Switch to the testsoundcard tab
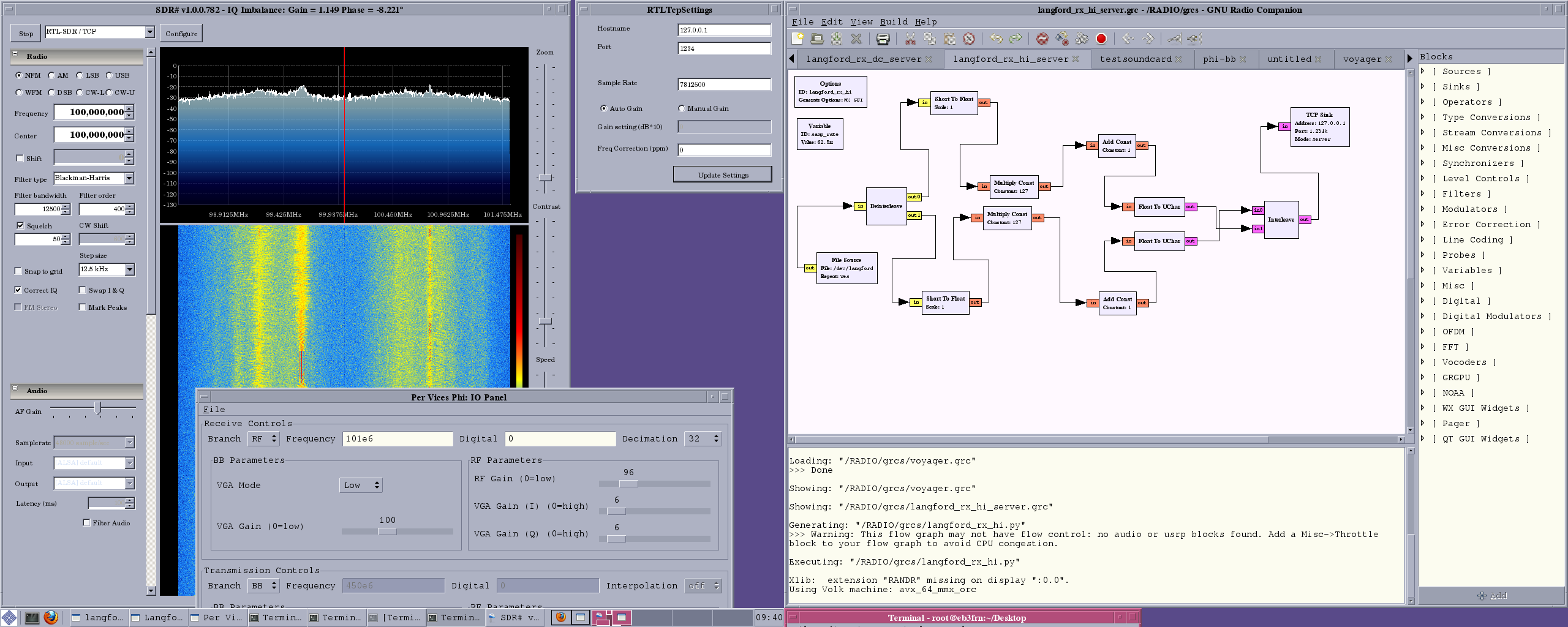This screenshot has width=1568, height=627. 1135,59
